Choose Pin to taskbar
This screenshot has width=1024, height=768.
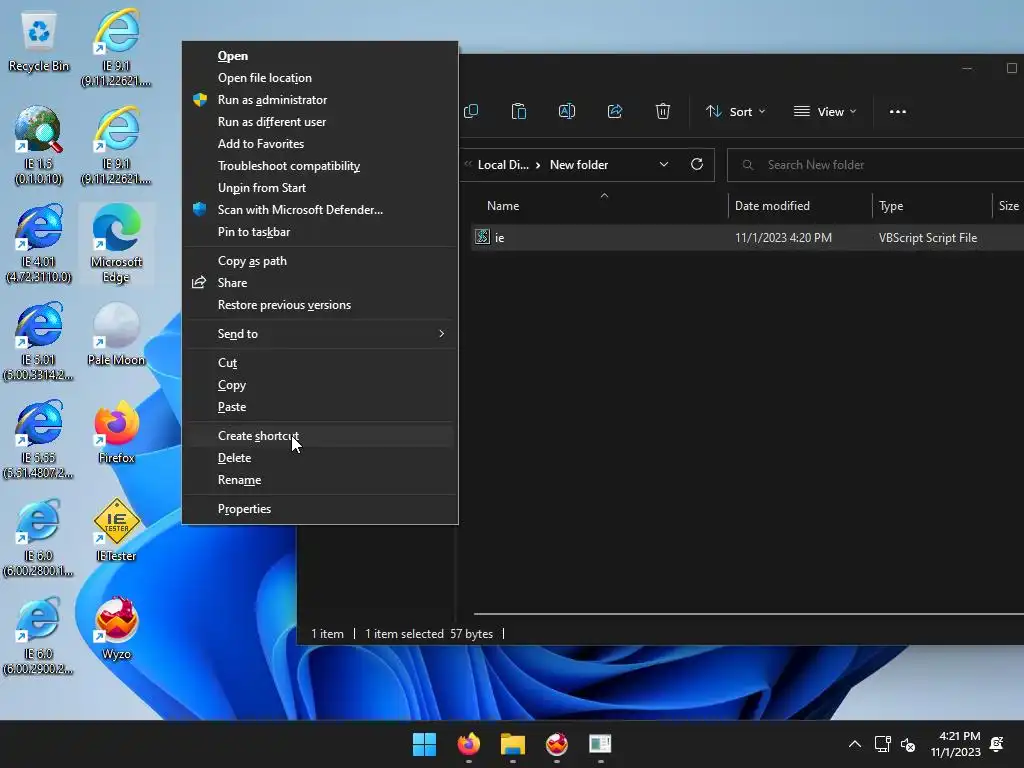pyautogui.click(x=320, y=232)
